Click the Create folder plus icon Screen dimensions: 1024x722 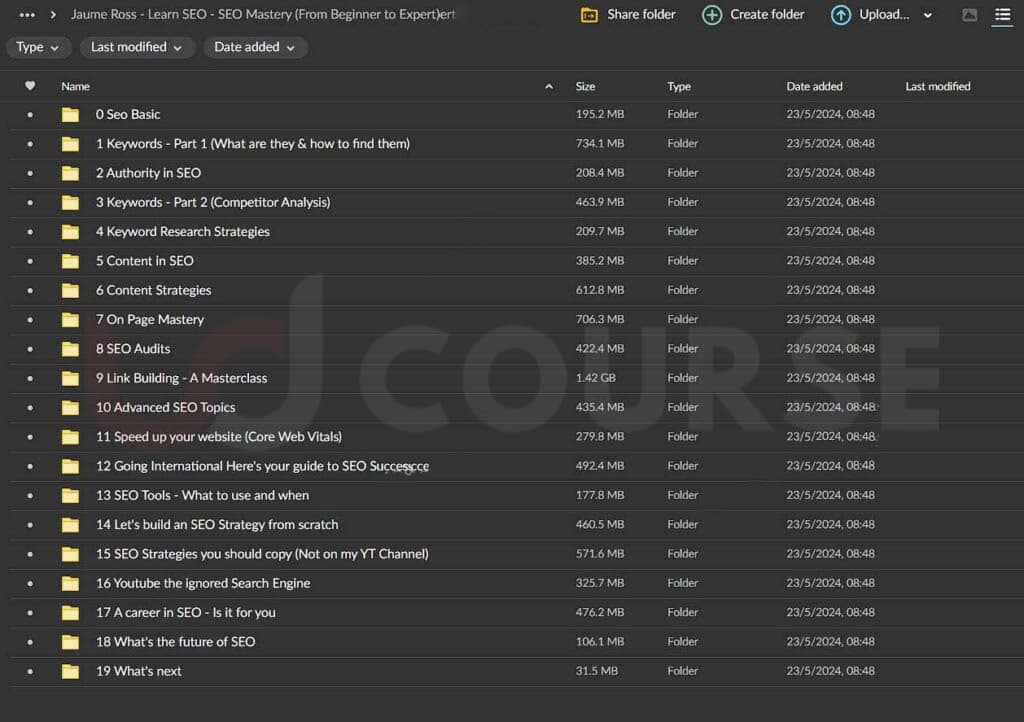coord(712,15)
